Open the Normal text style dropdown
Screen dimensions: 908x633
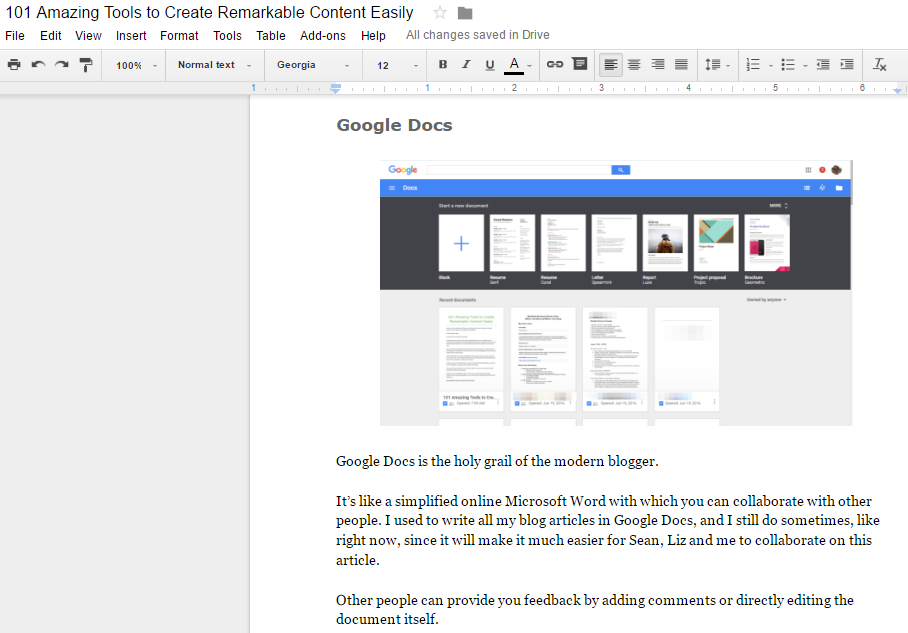pos(214,65)
